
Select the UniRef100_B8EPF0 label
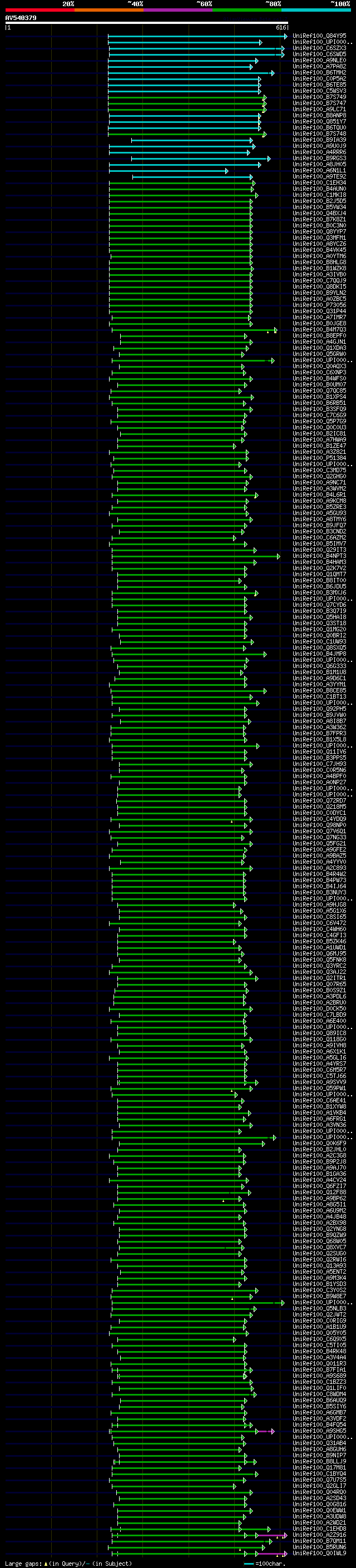pos(319,336)
